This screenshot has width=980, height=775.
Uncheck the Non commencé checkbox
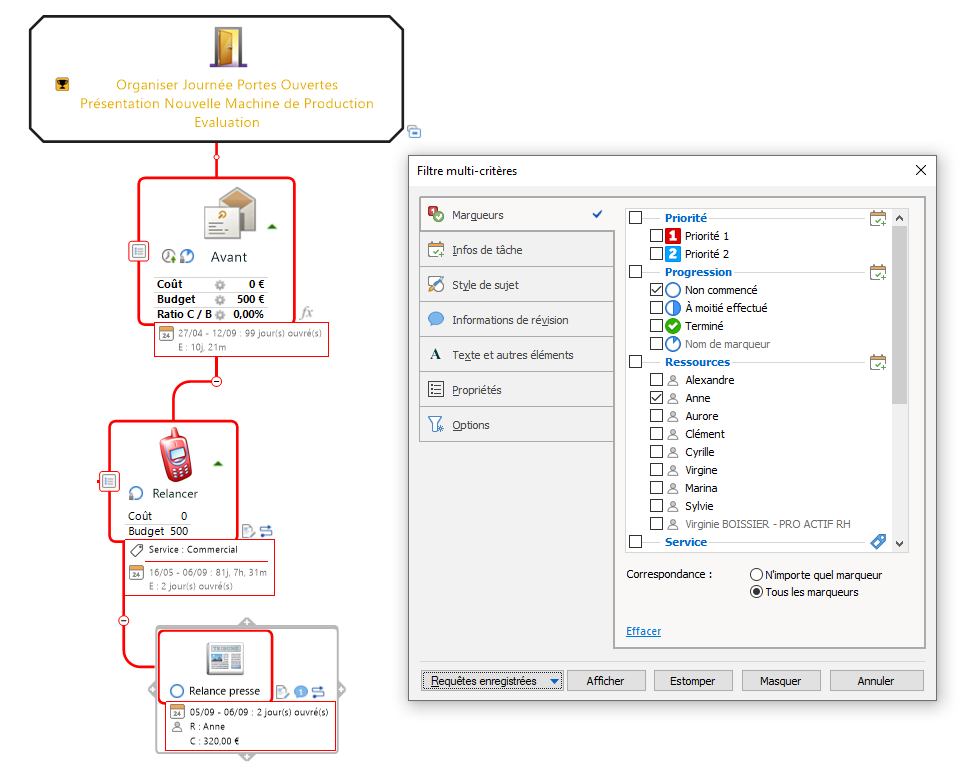coord(656,290)
